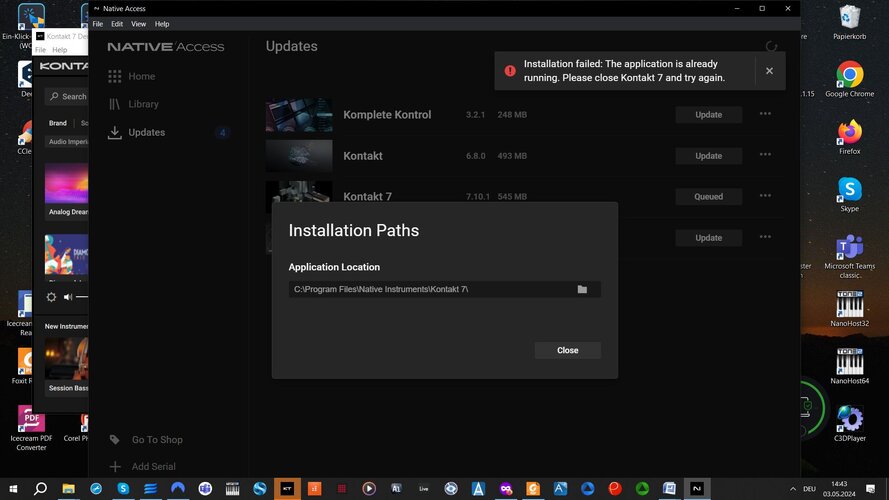Image resolution: width=889 pixels, height=500 pixels.
Task: Open File menu in Native Access
Action: [98, 24]
